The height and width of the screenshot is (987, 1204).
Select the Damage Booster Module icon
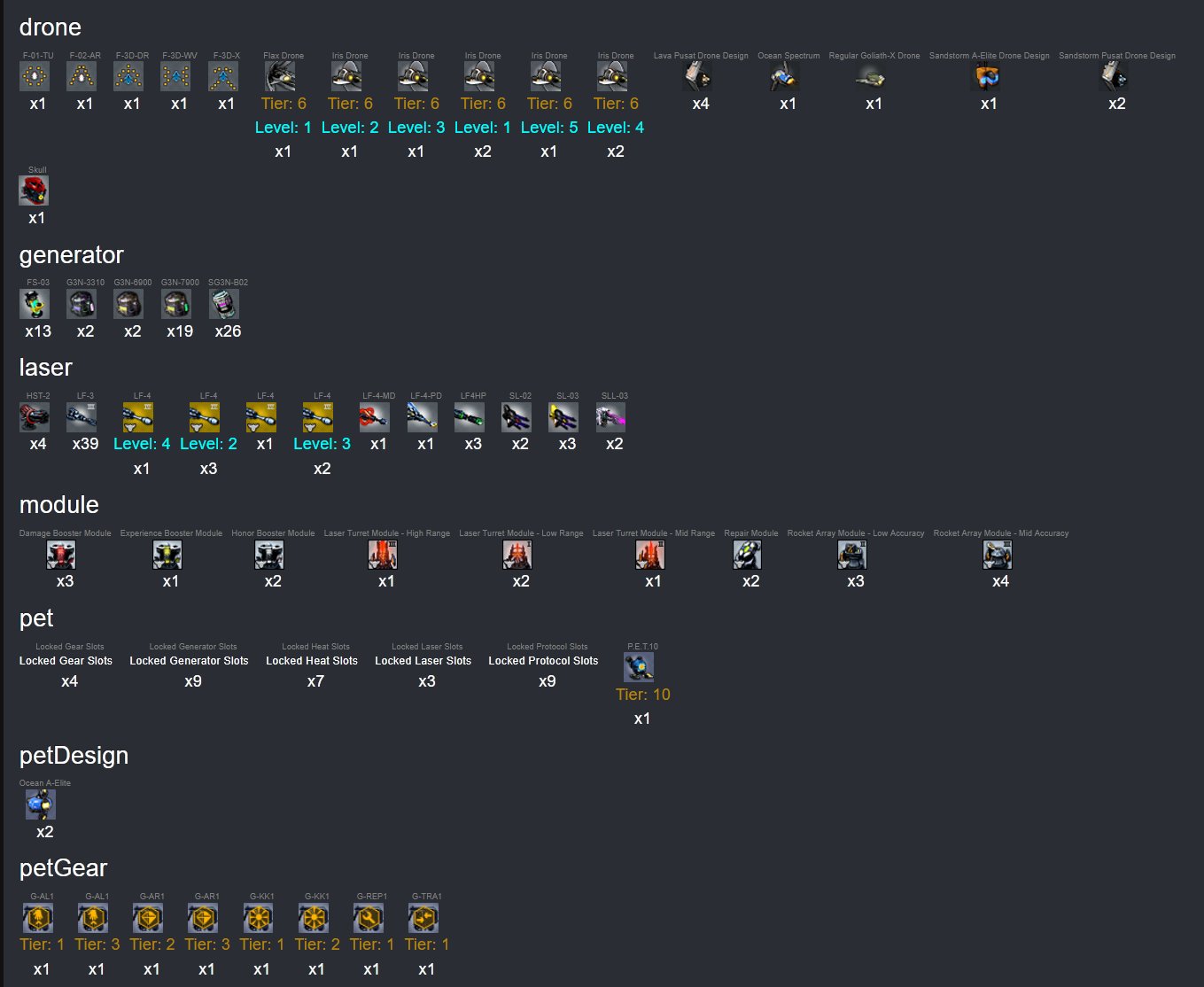pos(61,555)
